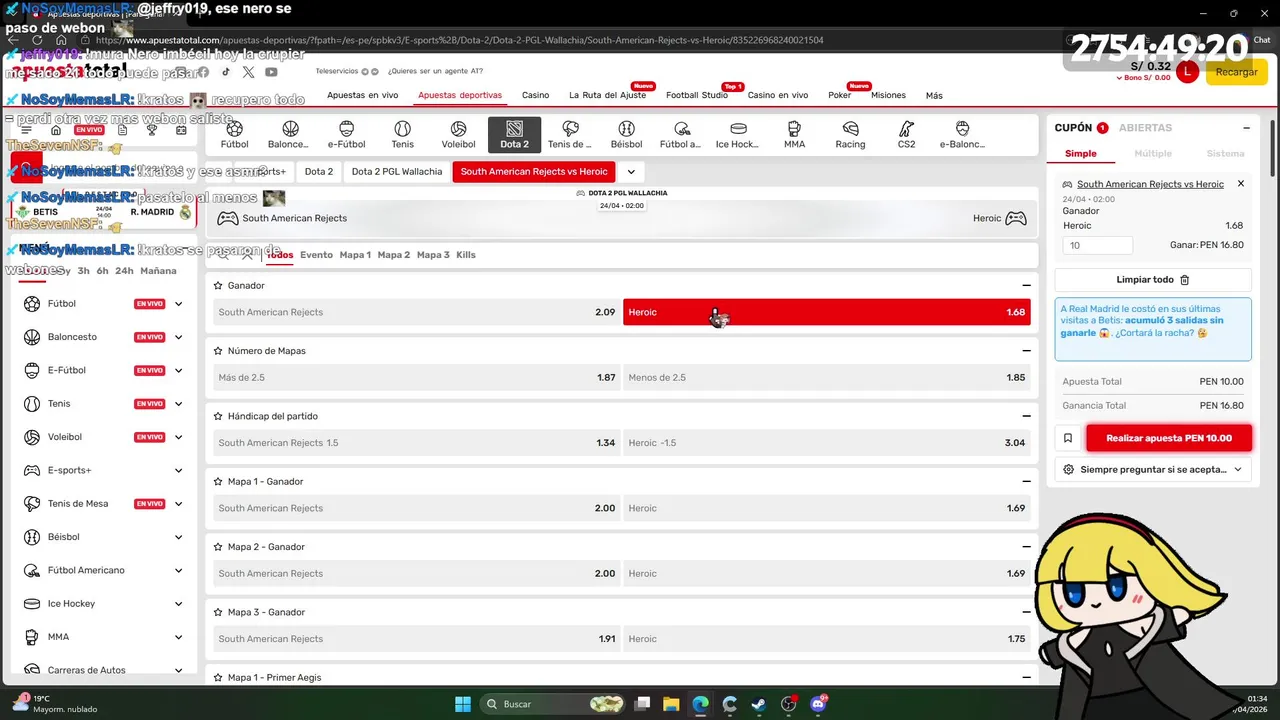
Task: Open the TikTok social link in header
Action: [x=226, y=72]
